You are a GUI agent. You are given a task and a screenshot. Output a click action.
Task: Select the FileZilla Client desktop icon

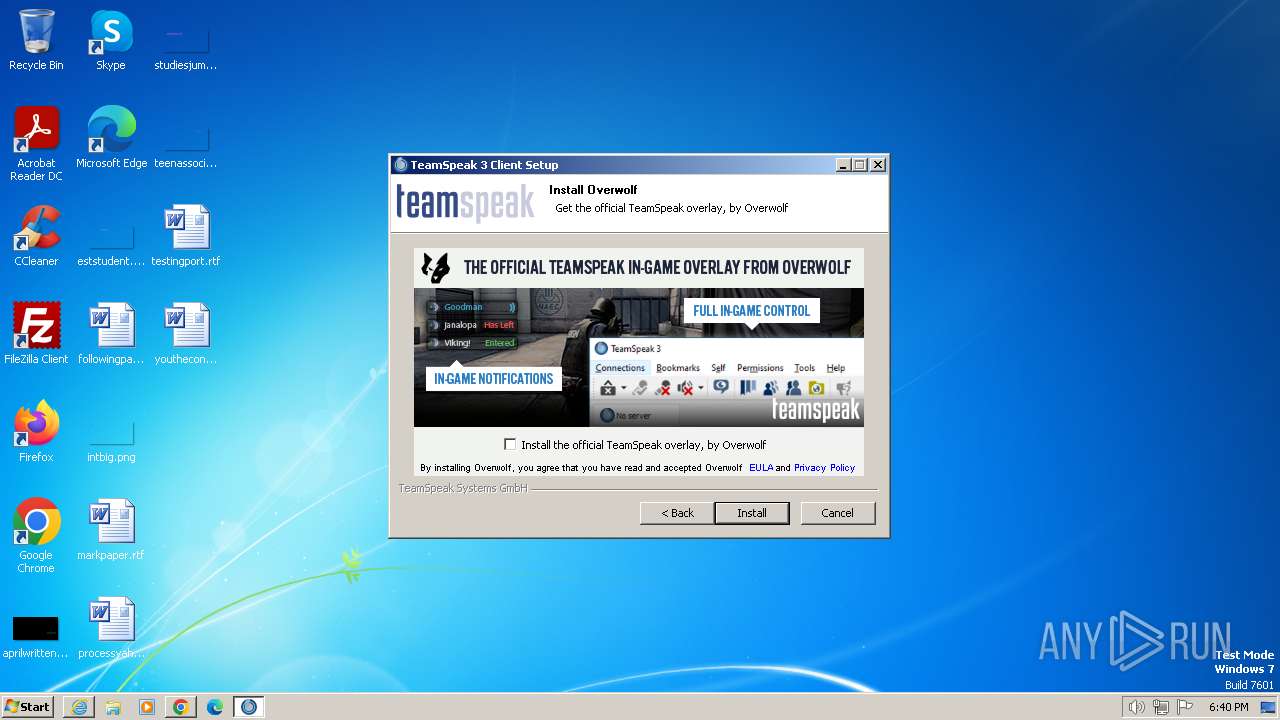click(36, 334)
